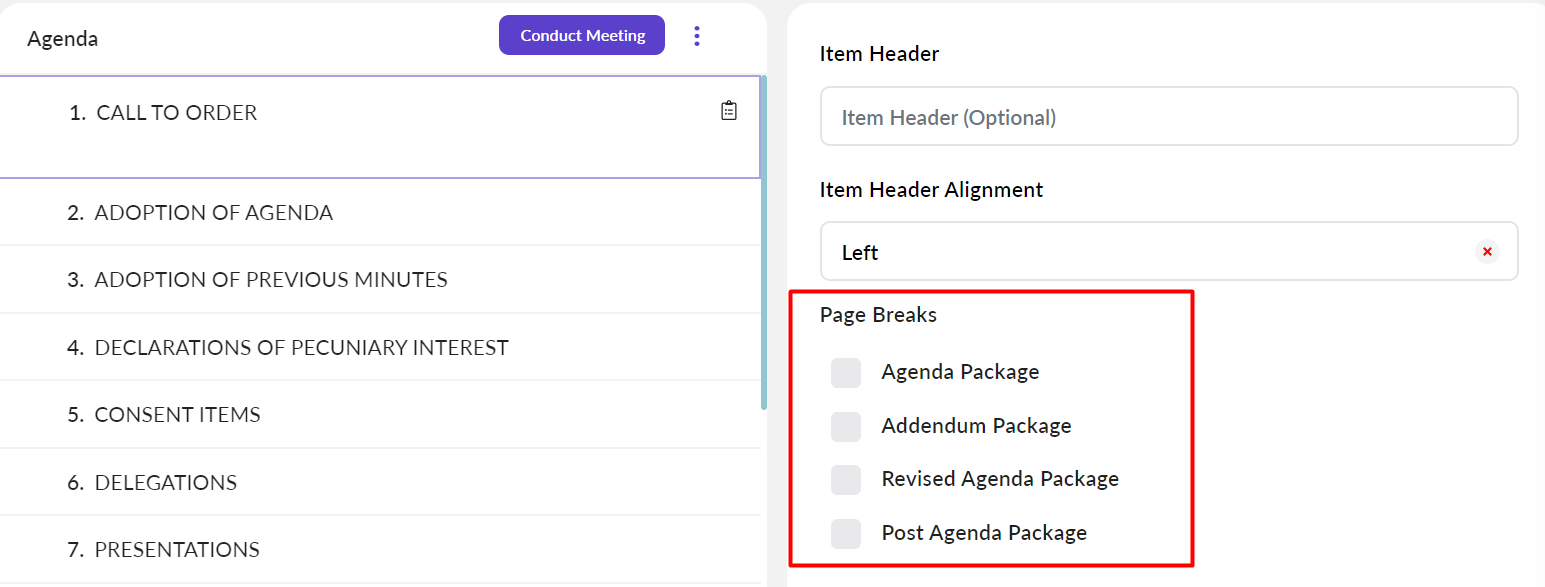Click the Conduct Meeting button
The width and height of the screenshot is (1545, 587).
[582, 35]
